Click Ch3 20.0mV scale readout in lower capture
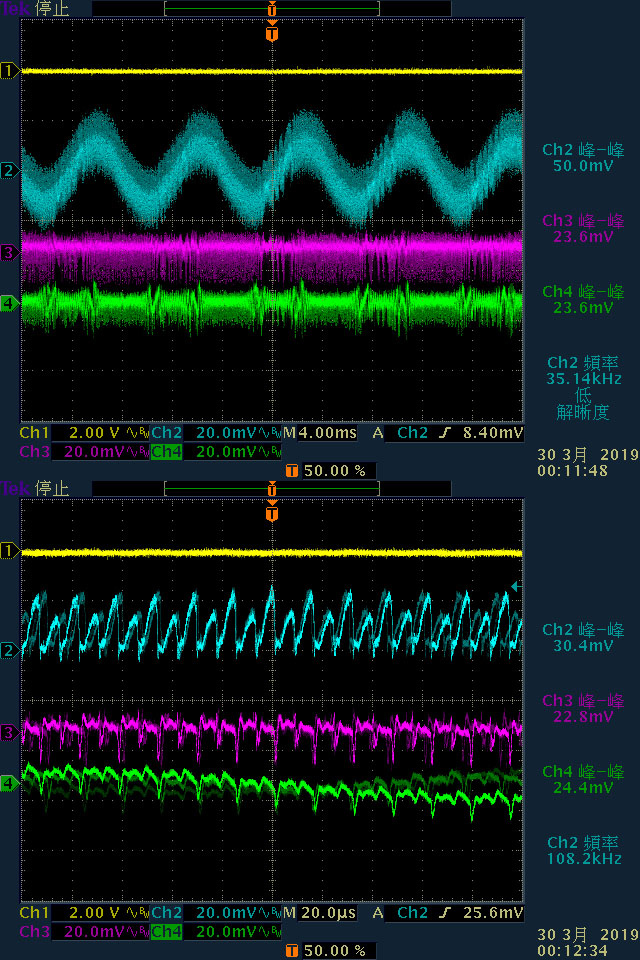The width and height of the screenshot is (640, 960). tap(85, 932)
